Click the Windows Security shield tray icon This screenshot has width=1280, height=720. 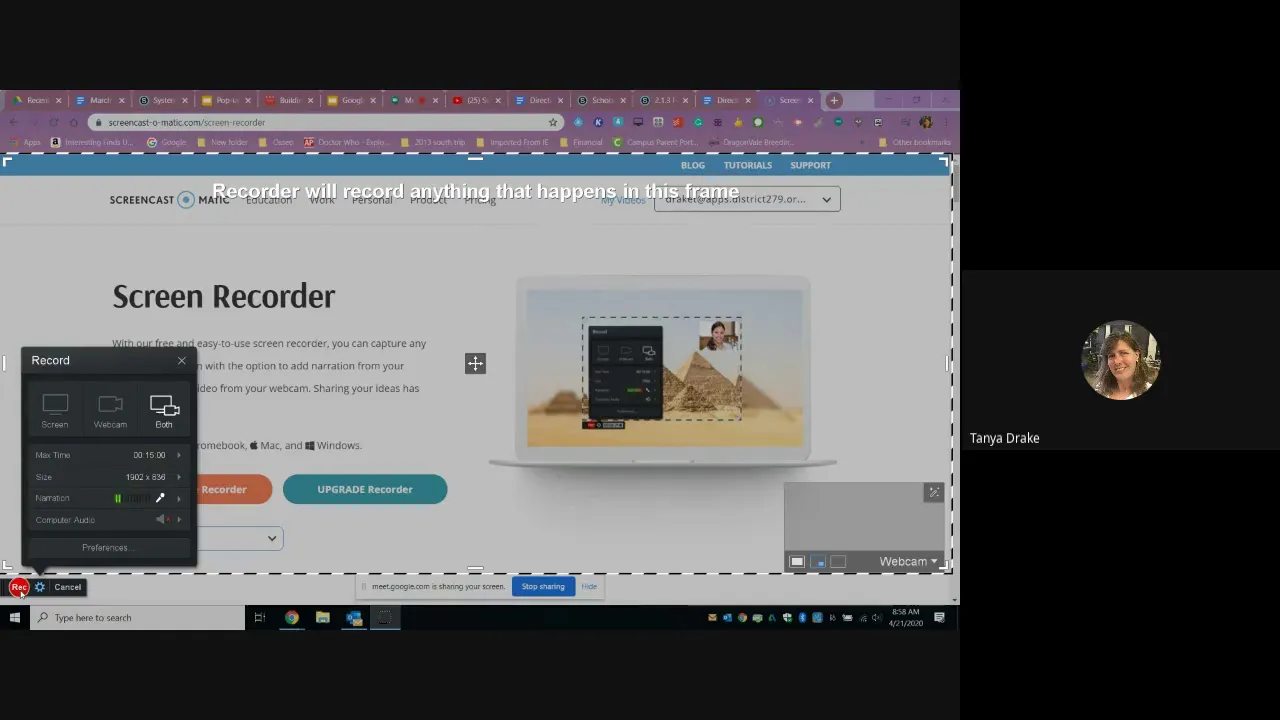(787, 618)
